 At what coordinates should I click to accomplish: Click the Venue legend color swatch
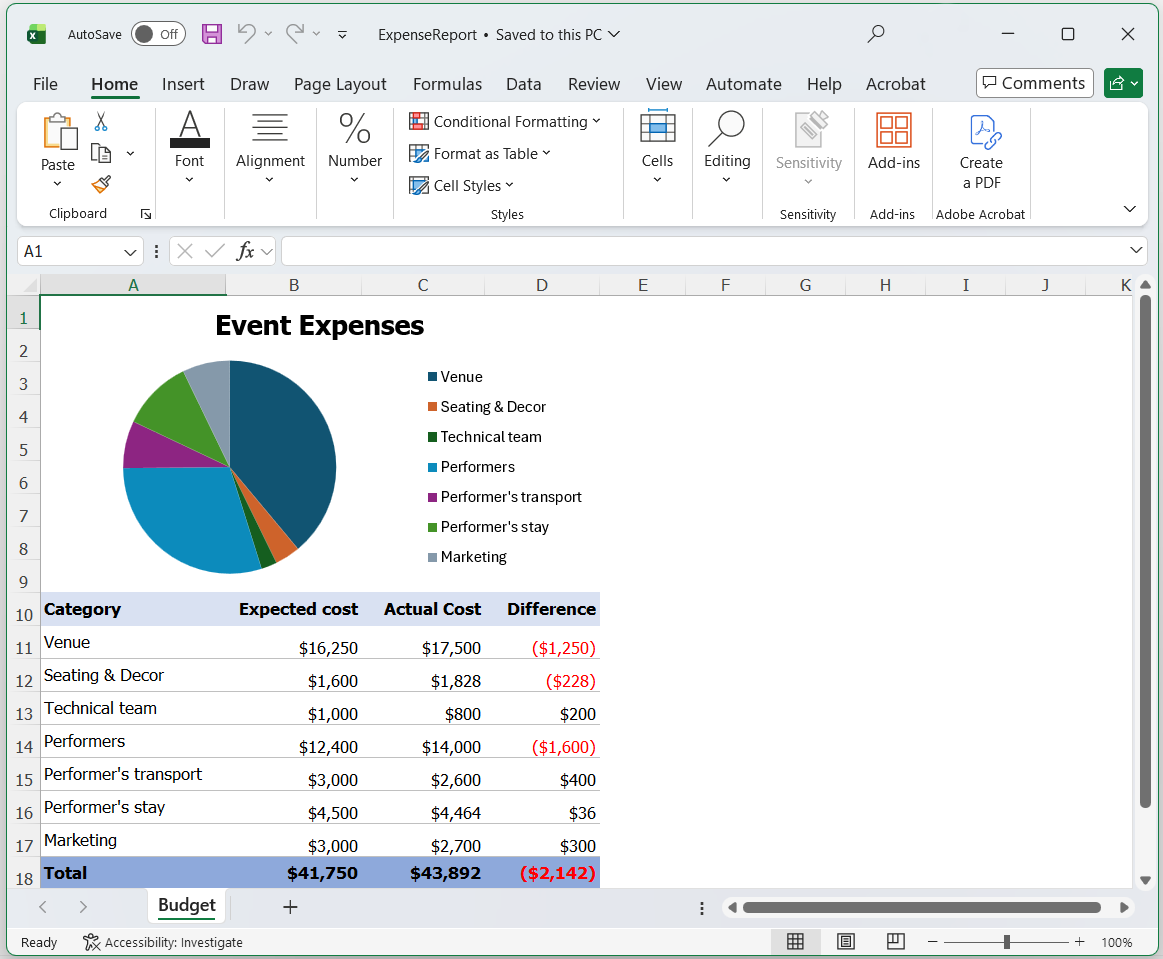click(432, 377)
